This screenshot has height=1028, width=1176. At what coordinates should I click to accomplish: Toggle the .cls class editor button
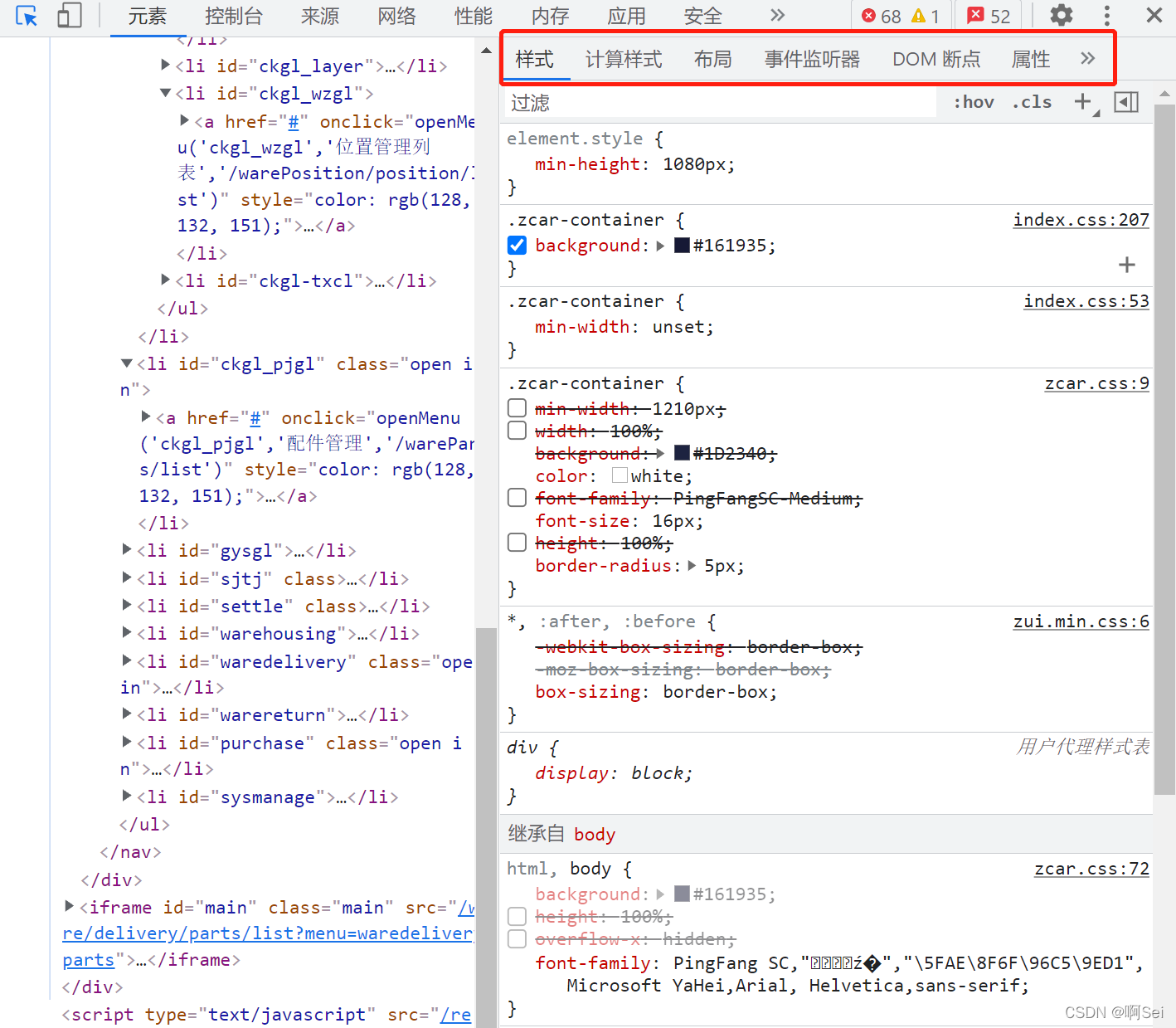tap(1032, 102)
